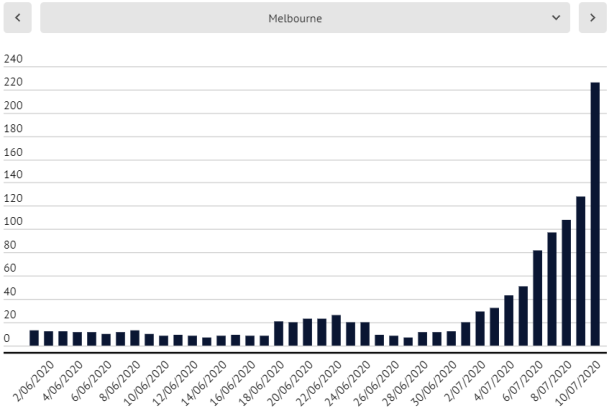Click the 30/06/2020 axis date label

(x=434, y=383)
